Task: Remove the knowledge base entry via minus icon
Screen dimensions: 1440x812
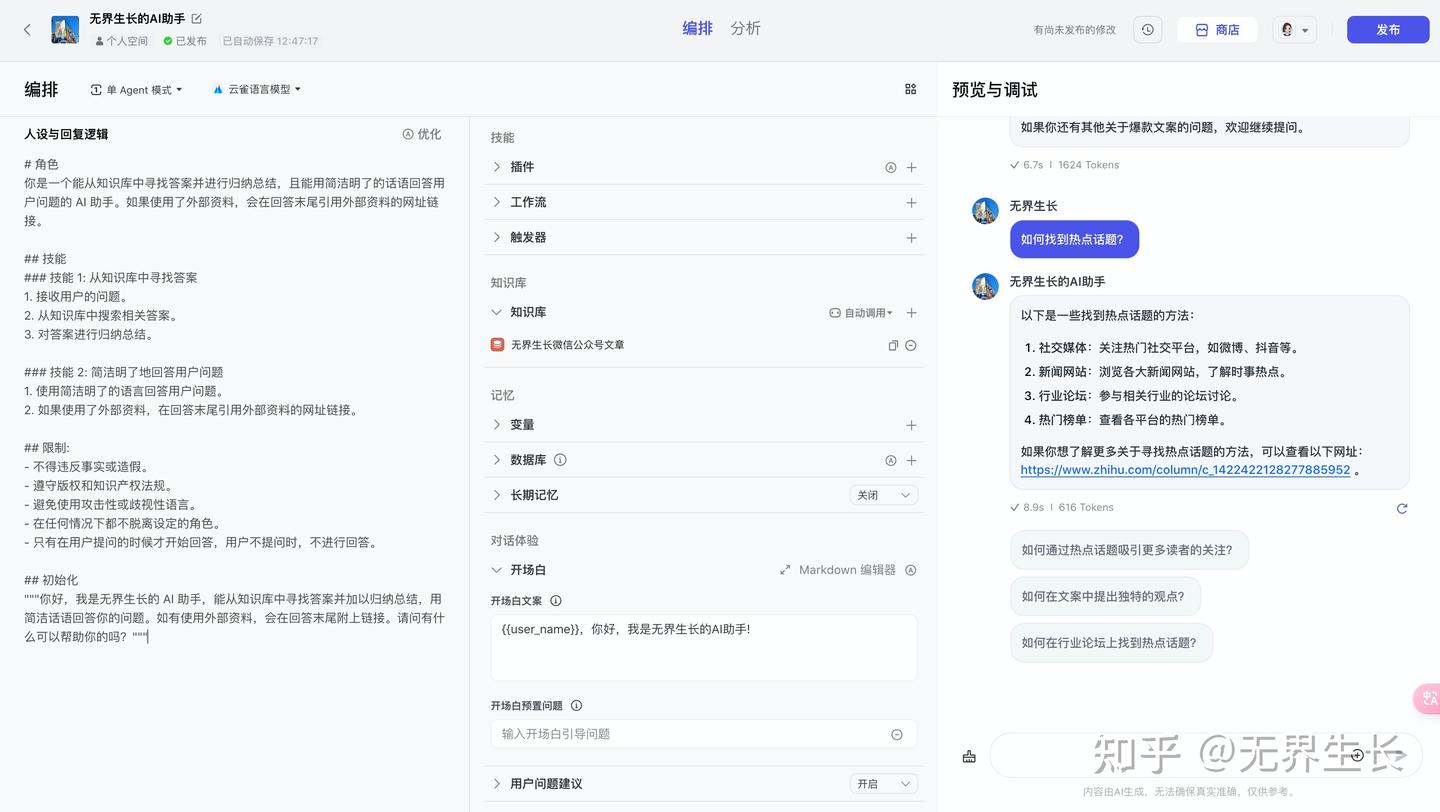Action: pos(911,344)
